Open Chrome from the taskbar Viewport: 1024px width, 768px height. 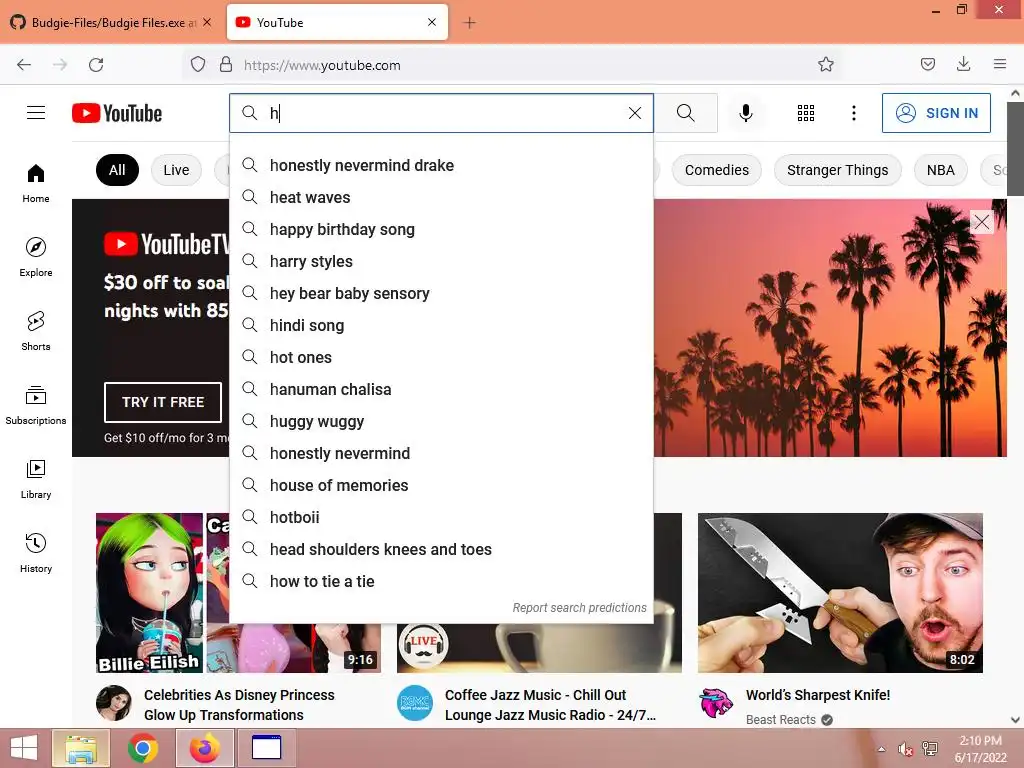(x=142, y=748)
